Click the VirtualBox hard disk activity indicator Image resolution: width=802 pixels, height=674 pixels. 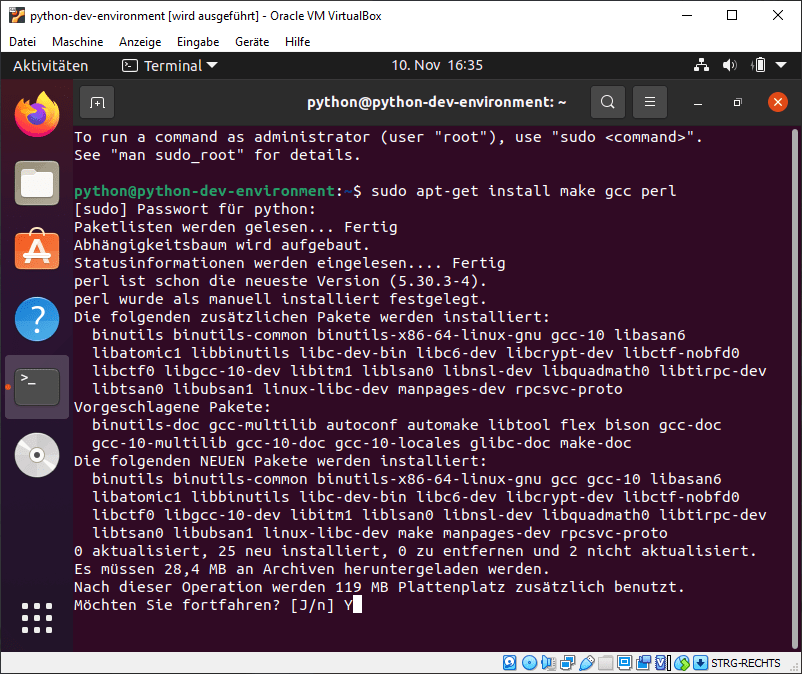click(509, 663)
